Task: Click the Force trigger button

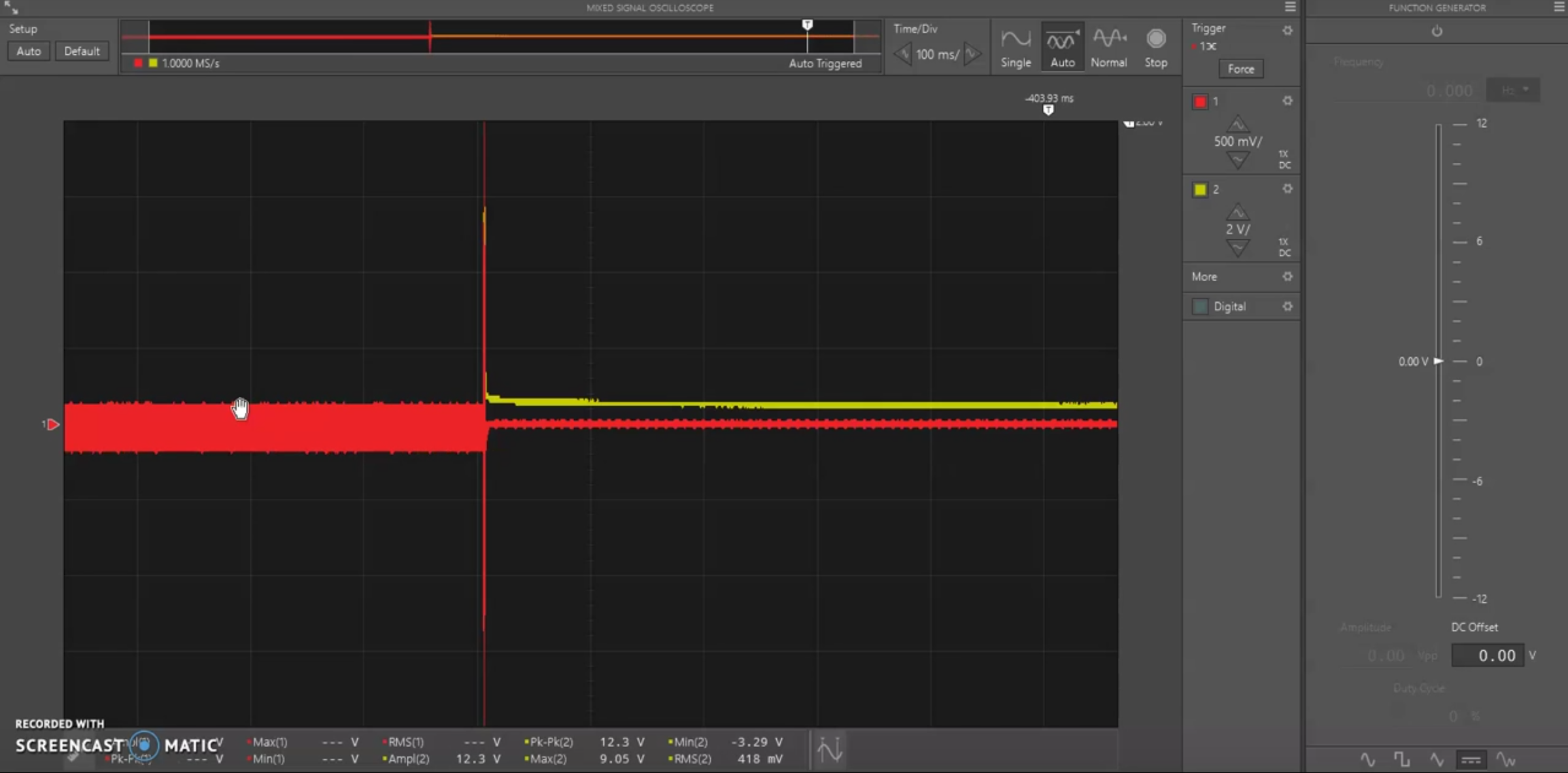Action: (1240, 69)
